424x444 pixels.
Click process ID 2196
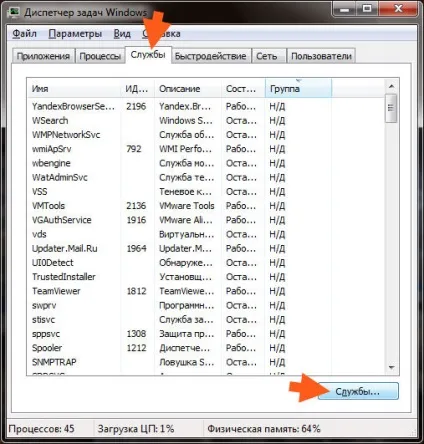pos(136,106)
